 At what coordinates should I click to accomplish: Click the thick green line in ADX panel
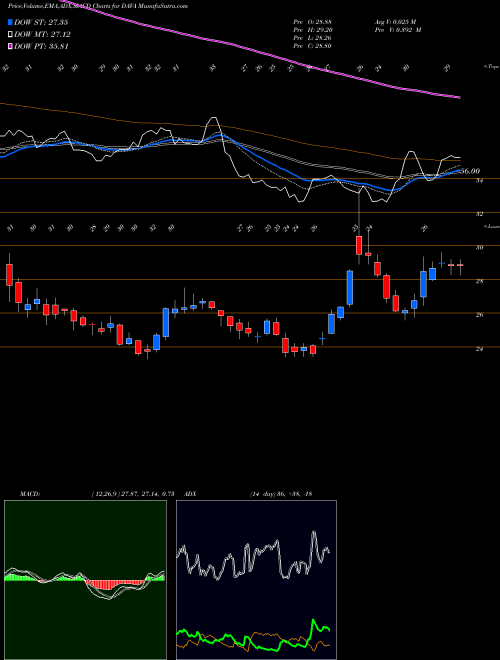pyautogui.click(x=253, y=635)
